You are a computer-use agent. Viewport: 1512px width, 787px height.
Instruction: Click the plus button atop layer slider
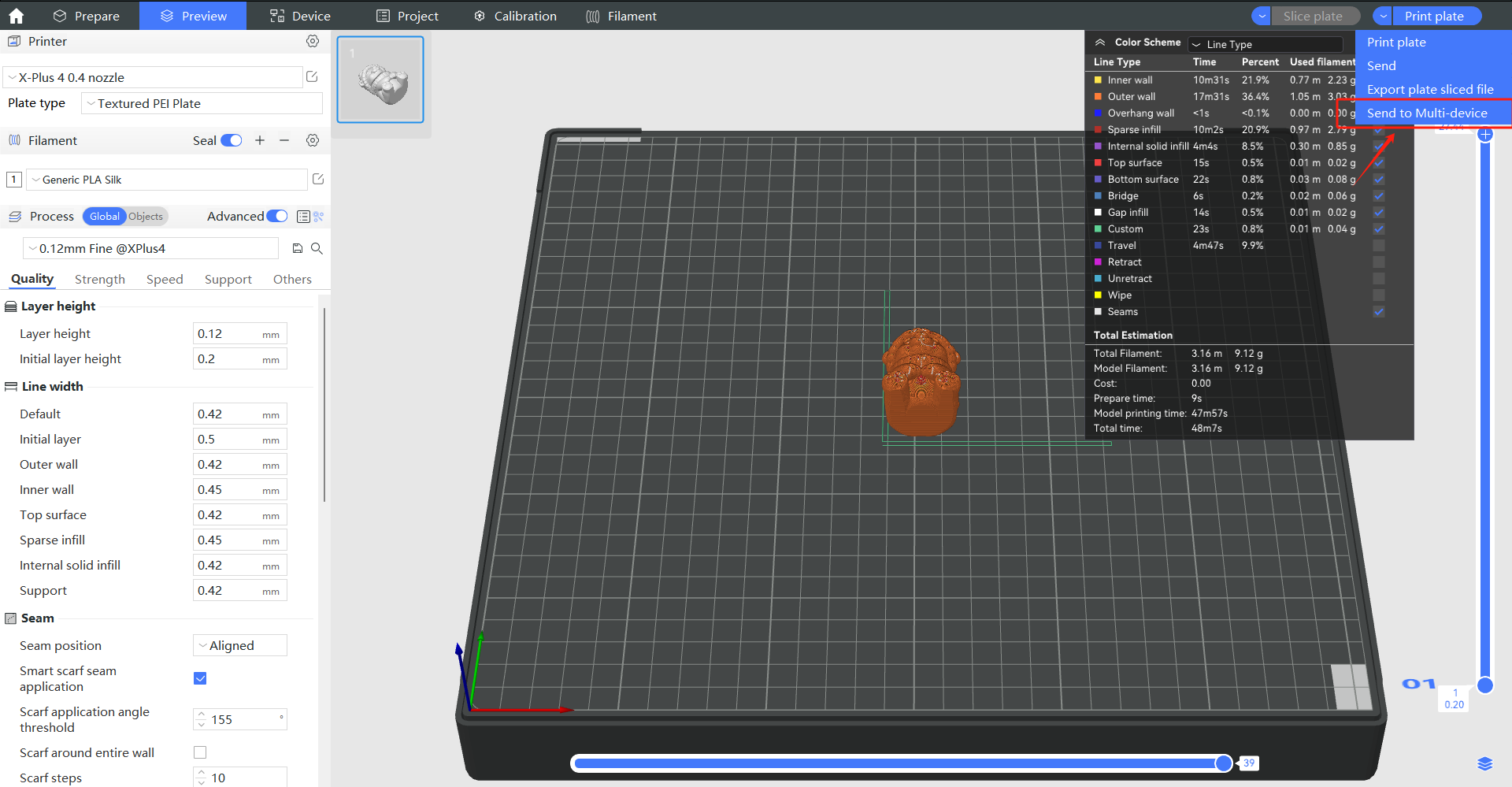click(x=1485, y=135)
